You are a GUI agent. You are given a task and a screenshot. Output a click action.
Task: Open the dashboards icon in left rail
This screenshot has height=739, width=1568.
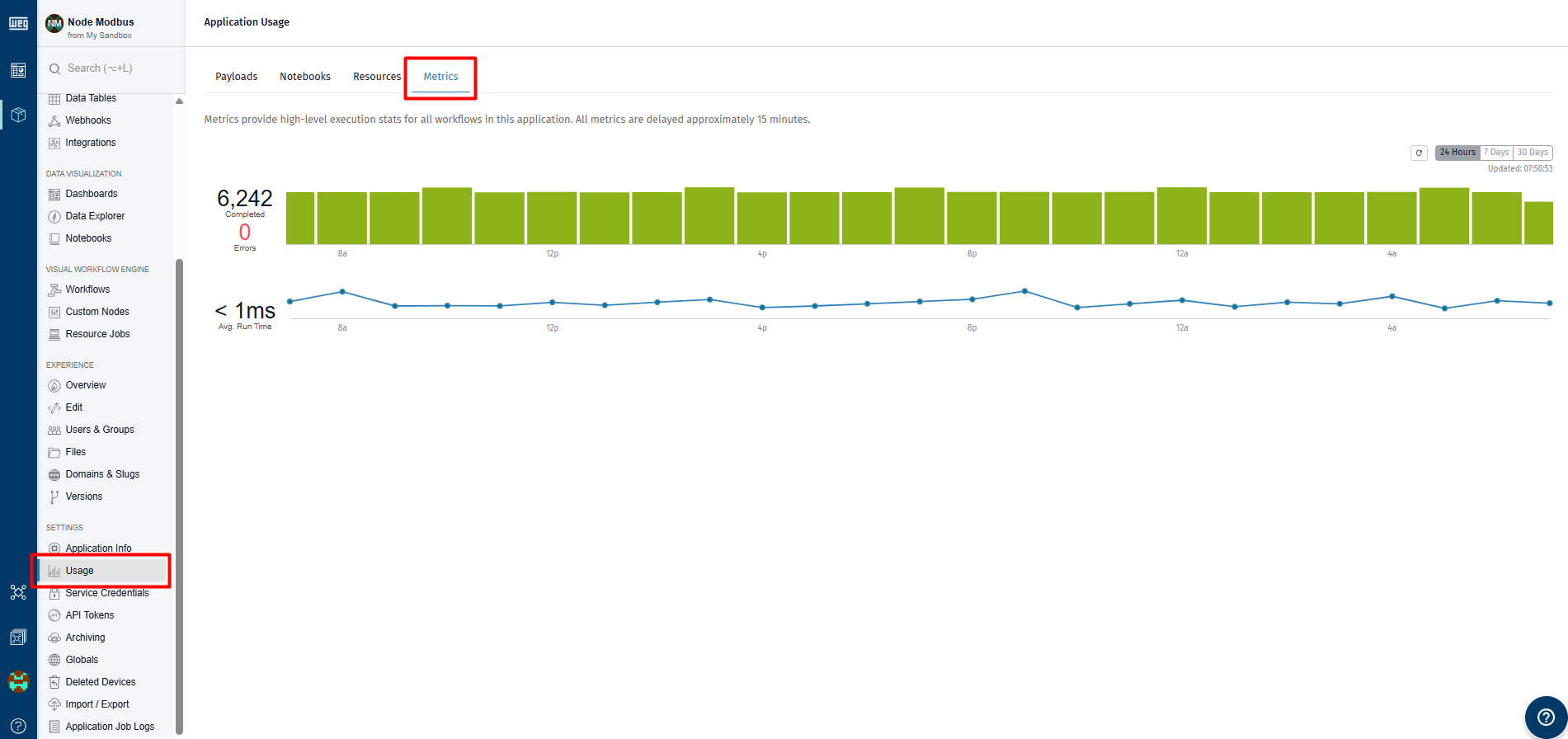pyautogui.click(x=18, y=70)
